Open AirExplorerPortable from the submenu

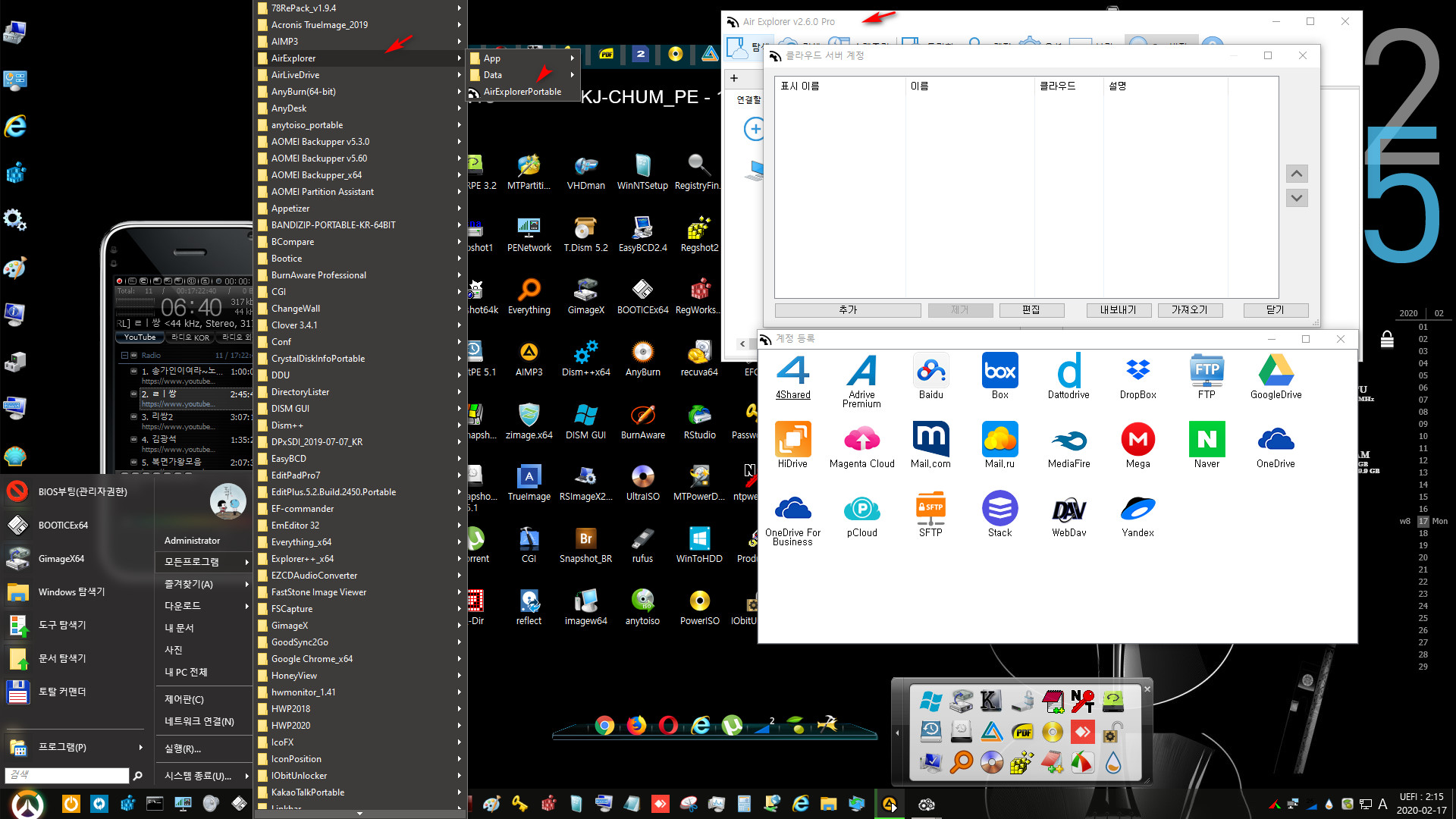coord(522,92)
